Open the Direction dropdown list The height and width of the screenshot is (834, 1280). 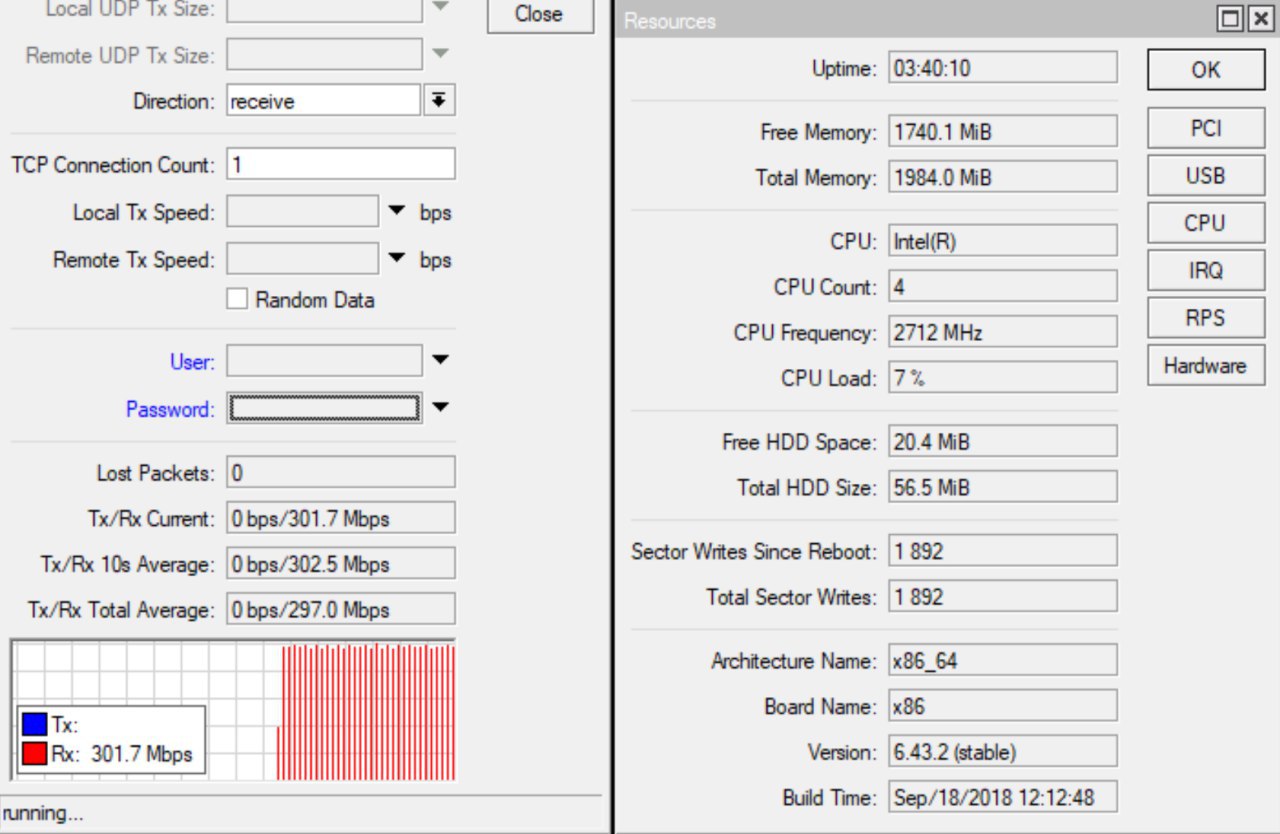(439, 101)
